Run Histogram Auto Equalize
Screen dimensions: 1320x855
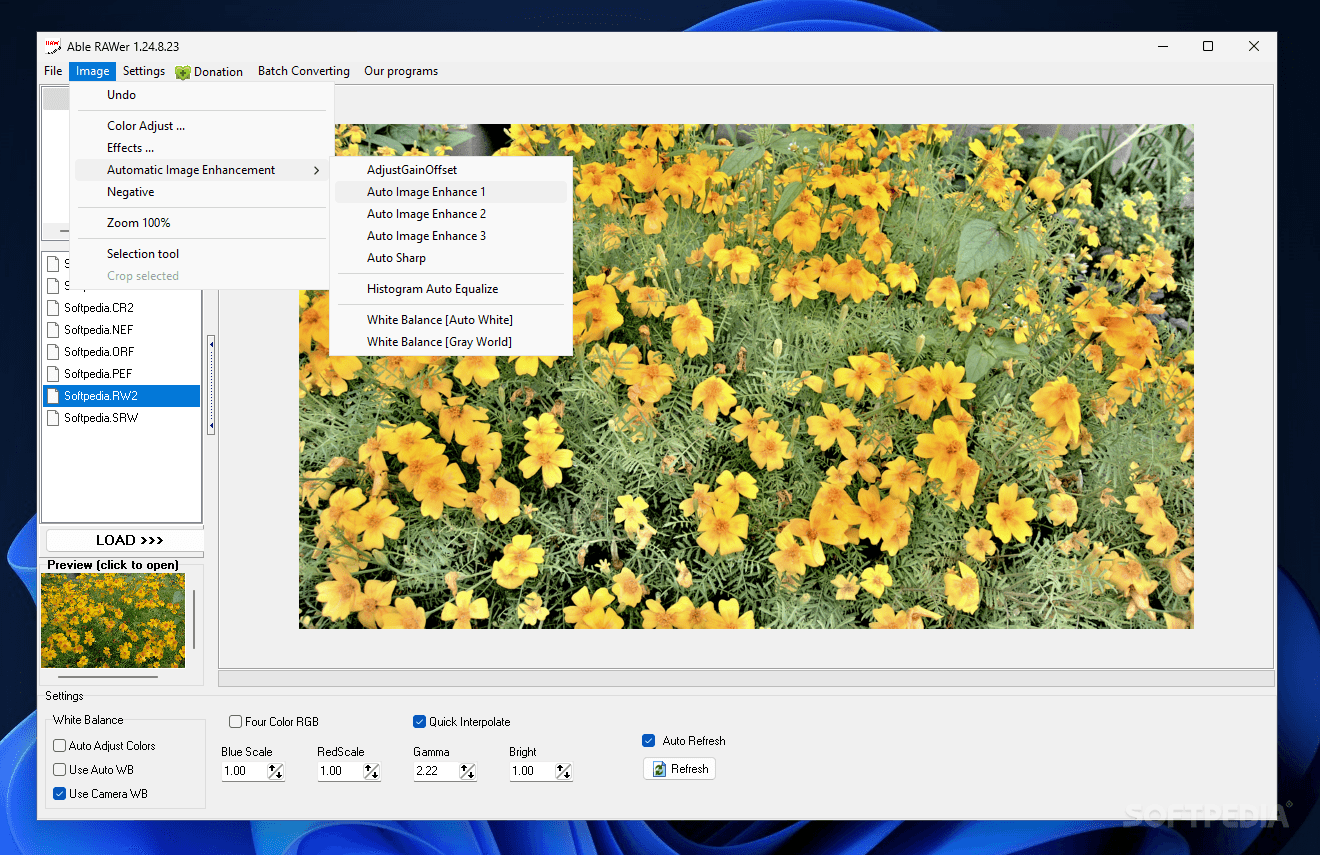[x=451, y=289]
